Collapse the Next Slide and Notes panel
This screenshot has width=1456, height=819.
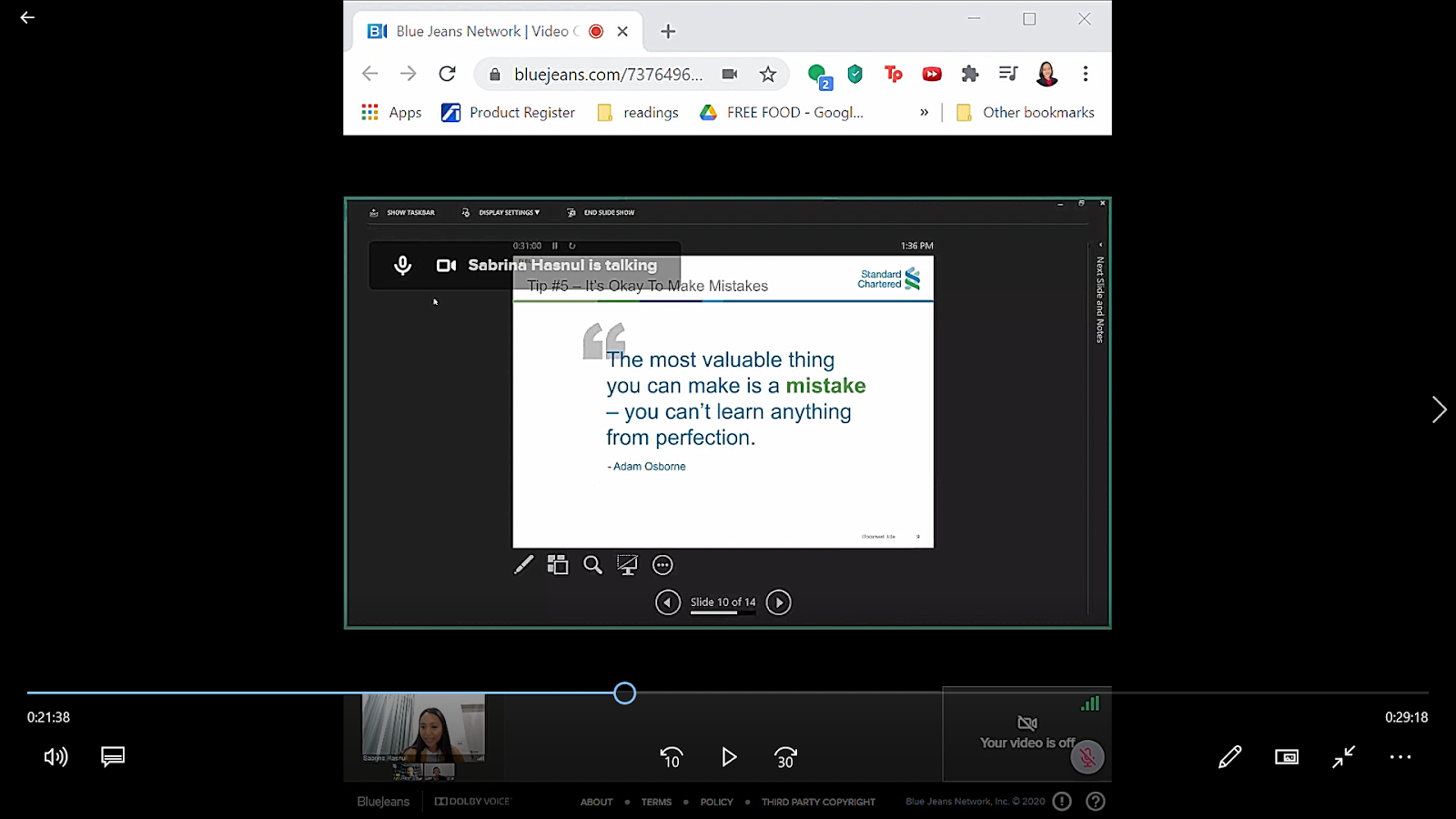click(1100, 245)
